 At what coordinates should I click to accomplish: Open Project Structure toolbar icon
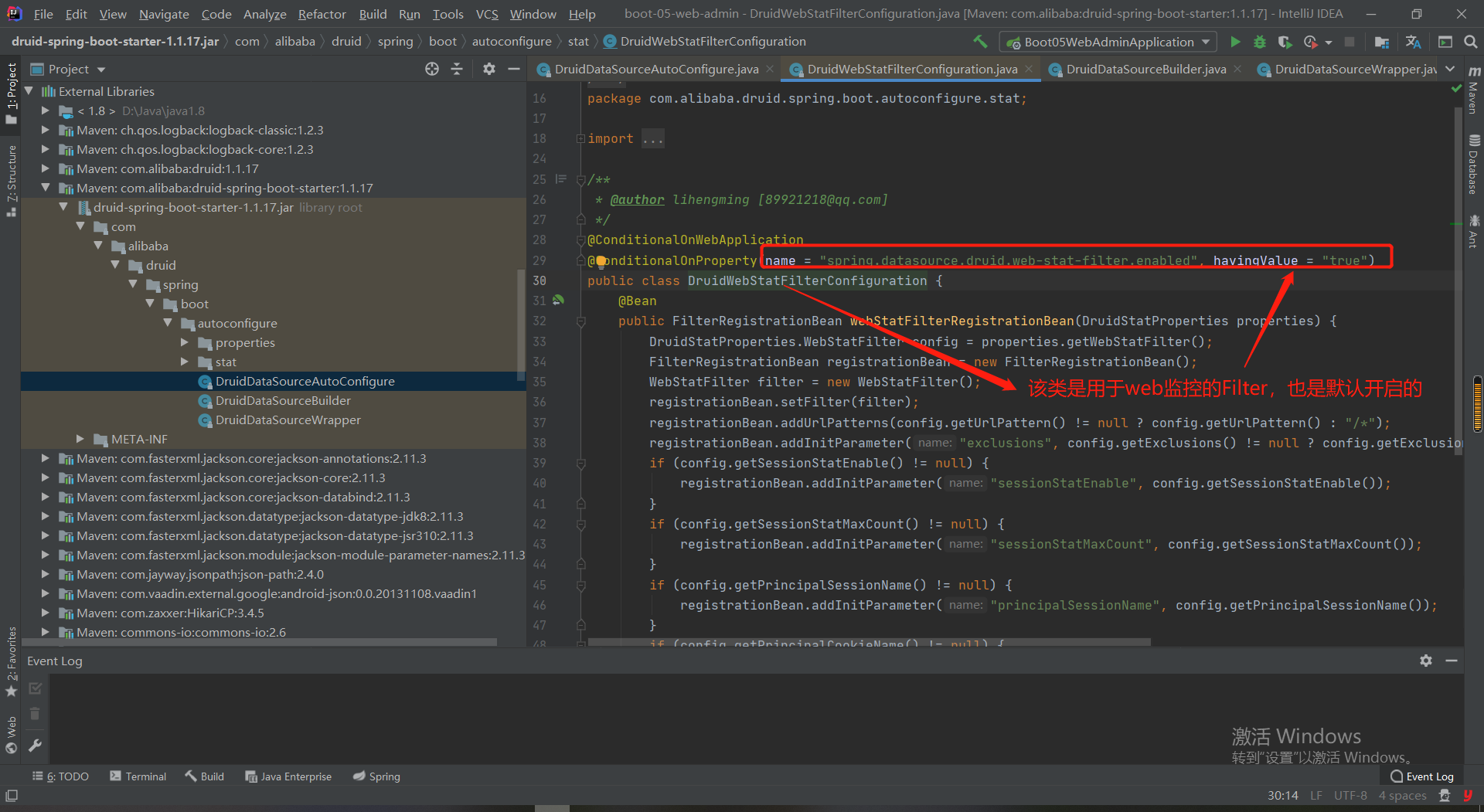pyautogui.click(x=1382, y=42)
